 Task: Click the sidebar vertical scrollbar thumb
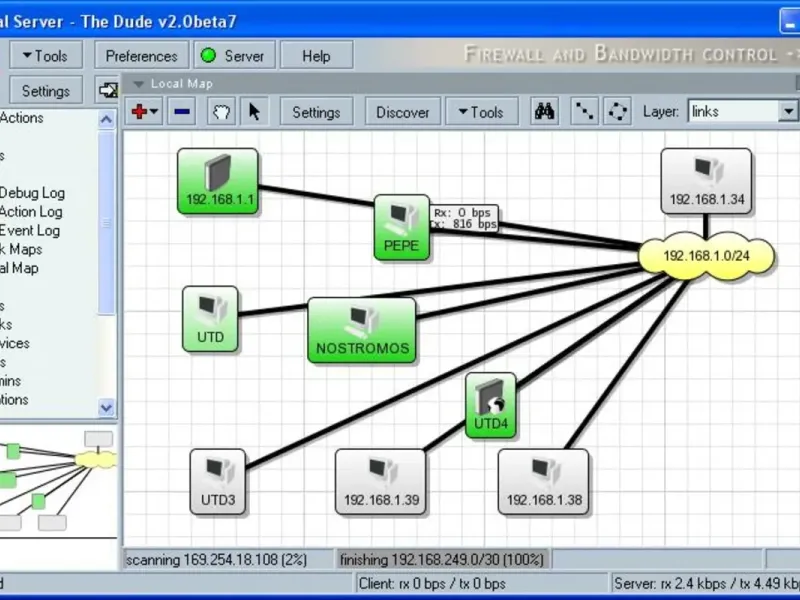pyautogui.click(x=106, y=222)
